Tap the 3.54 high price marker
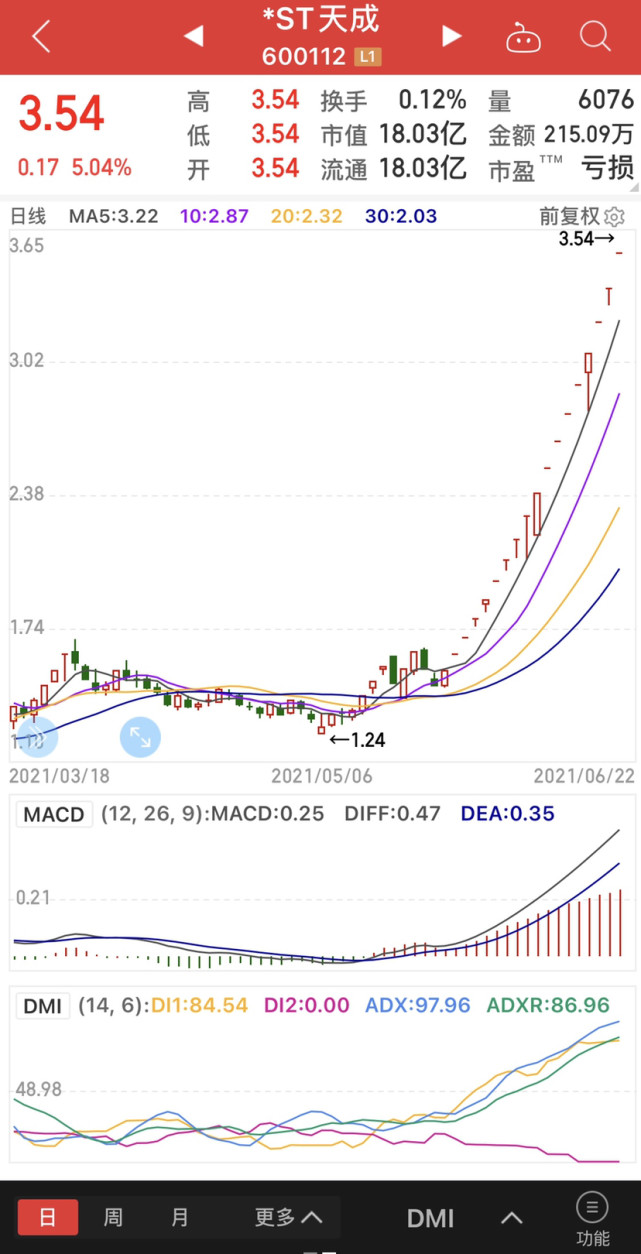Screen dimensions: 641x1254 point(586,239)
